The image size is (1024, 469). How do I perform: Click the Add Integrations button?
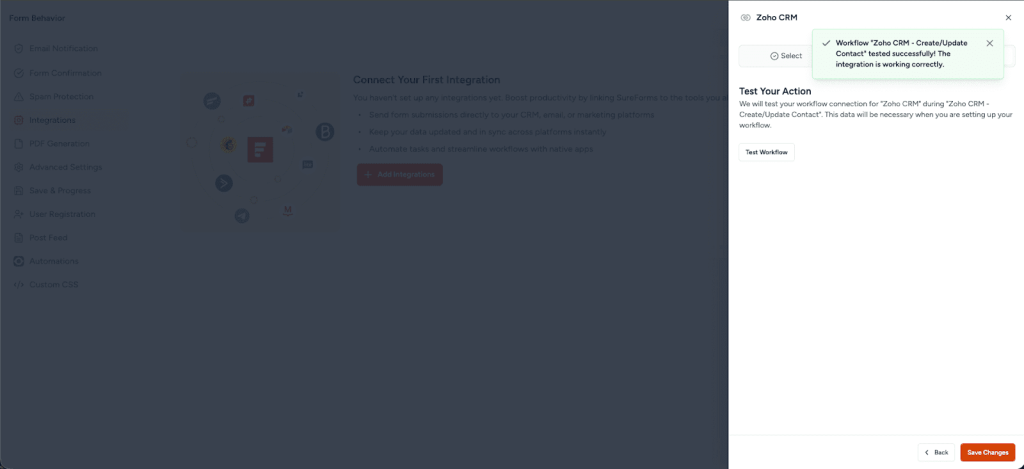click(x=400, y=174)
